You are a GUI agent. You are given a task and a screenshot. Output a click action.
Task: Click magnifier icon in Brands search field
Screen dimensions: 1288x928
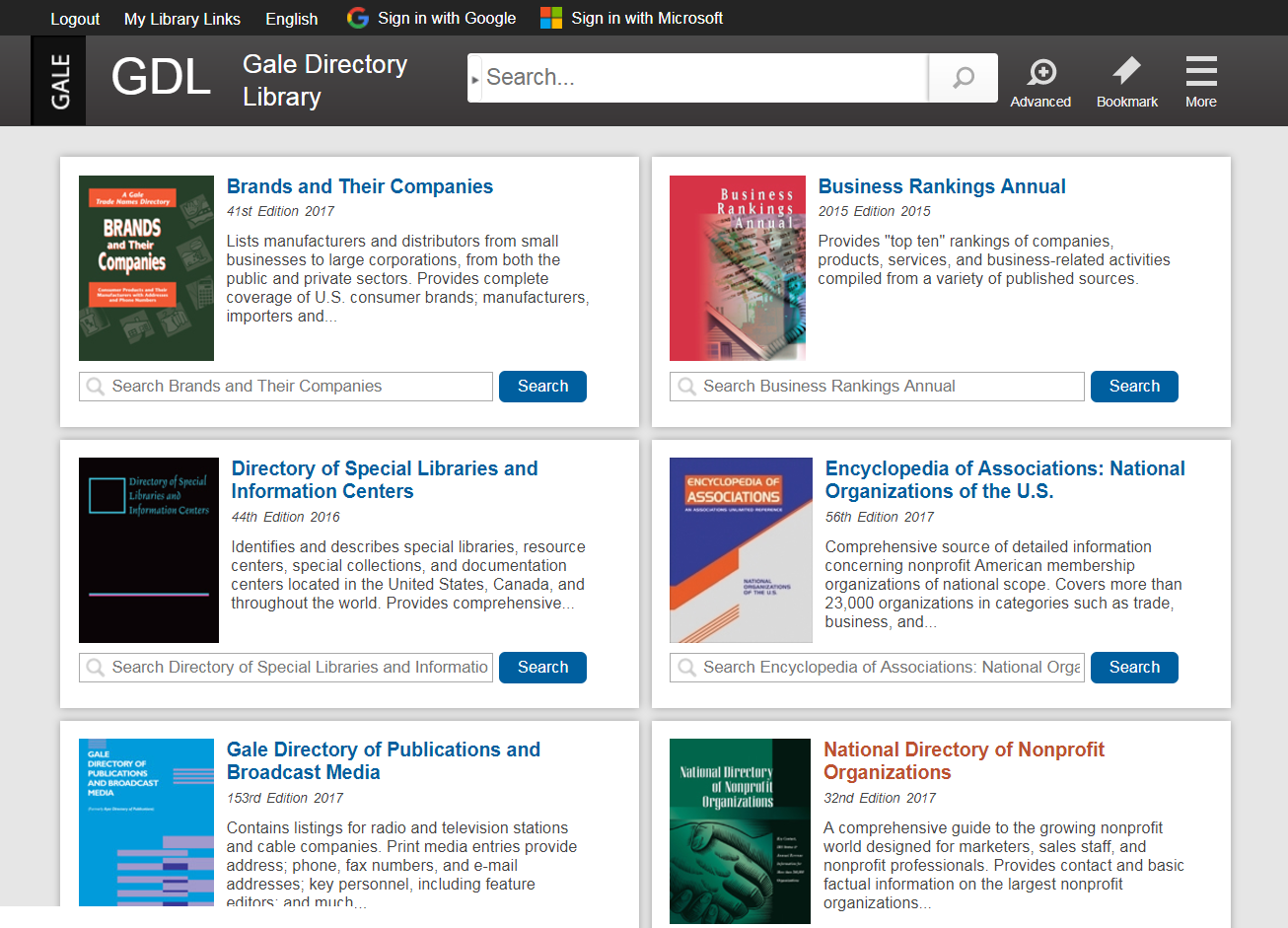click(x=95, y=387)
